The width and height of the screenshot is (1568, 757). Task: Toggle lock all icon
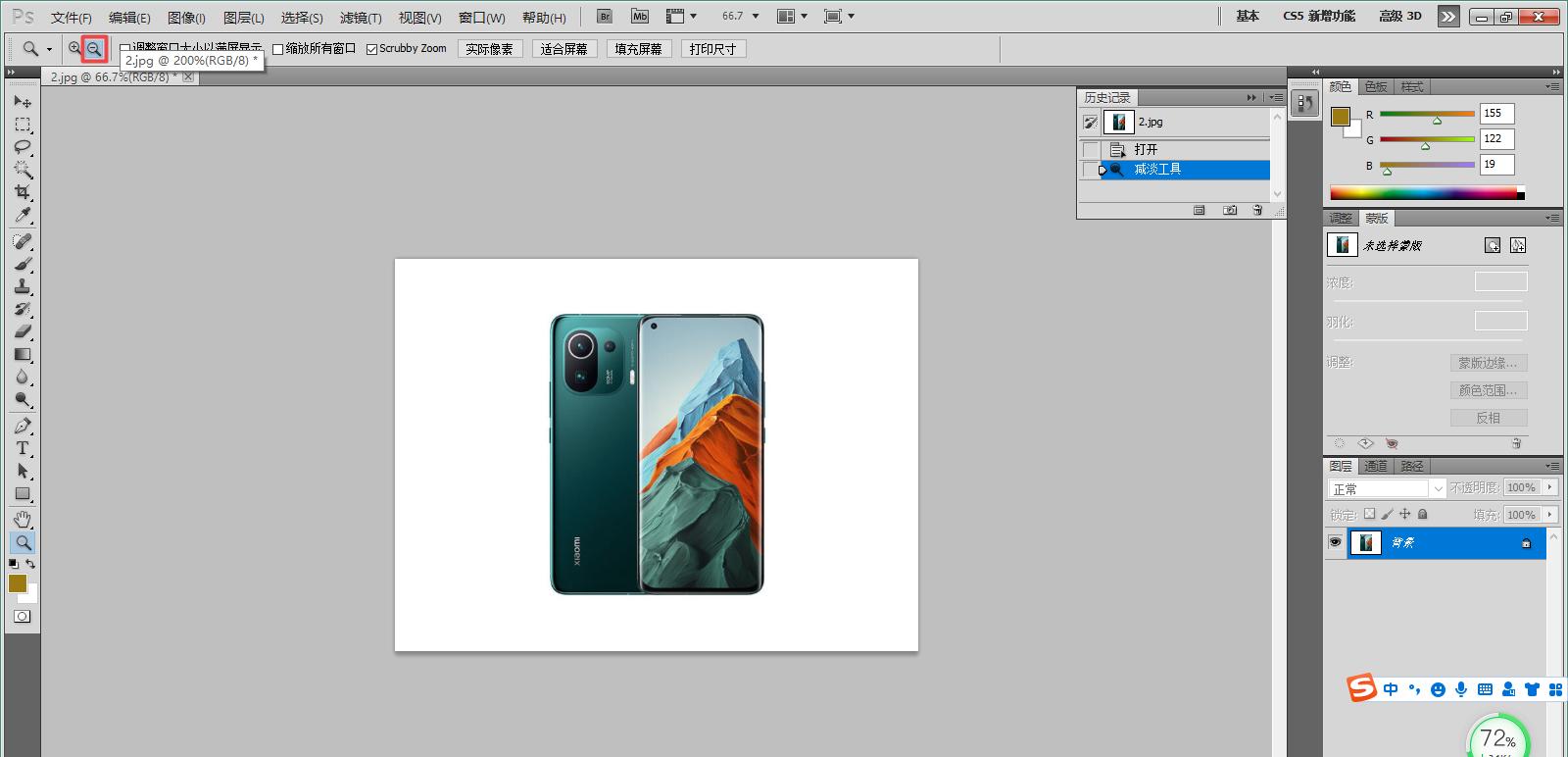(1423, 514)
